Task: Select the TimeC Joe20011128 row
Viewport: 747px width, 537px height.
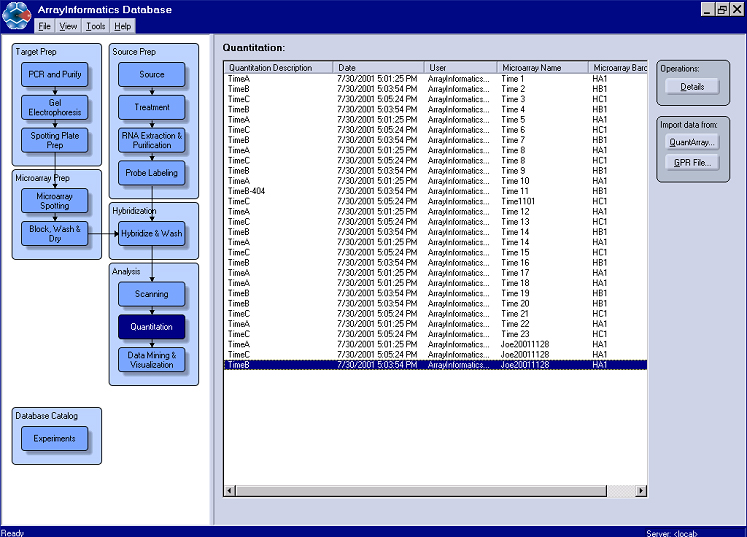Action: point(435,355)
